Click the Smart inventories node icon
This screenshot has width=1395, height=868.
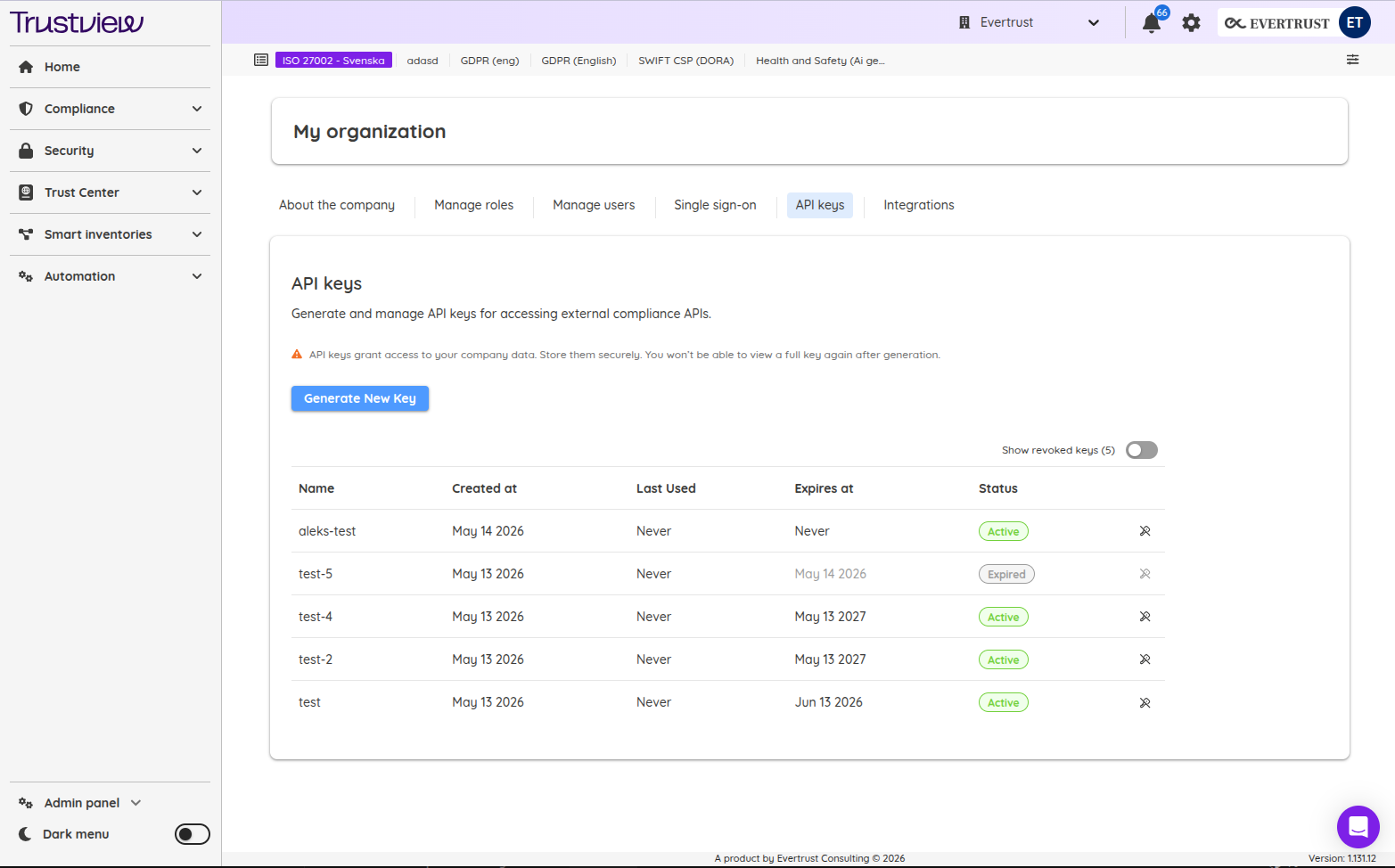pyautogui.click(x=26, y=234)
